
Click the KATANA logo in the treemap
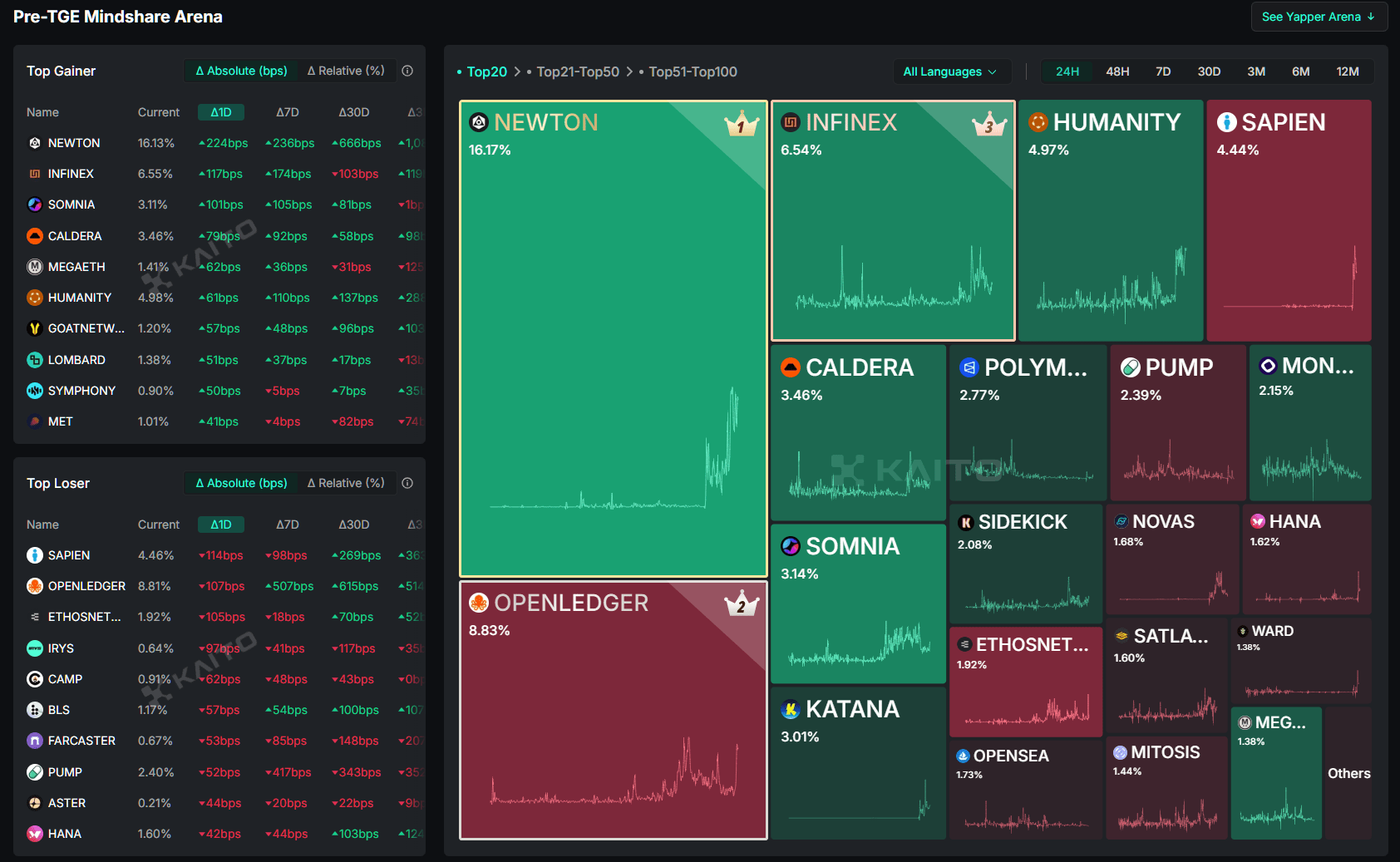point(791,710)
